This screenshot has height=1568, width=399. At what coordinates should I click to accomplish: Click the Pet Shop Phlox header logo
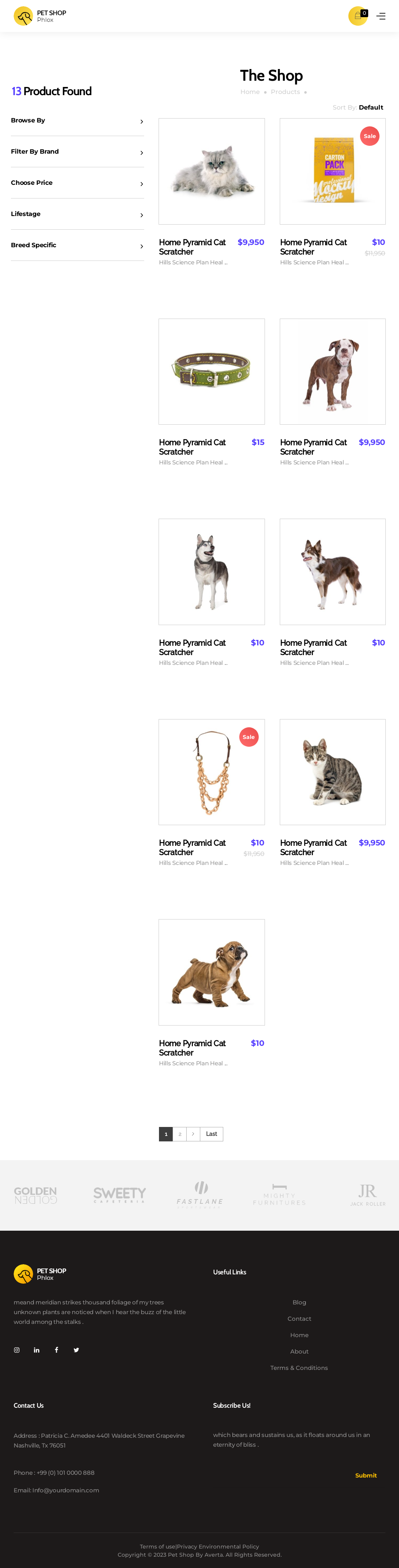pyautogui.click(x=40, y=16)
